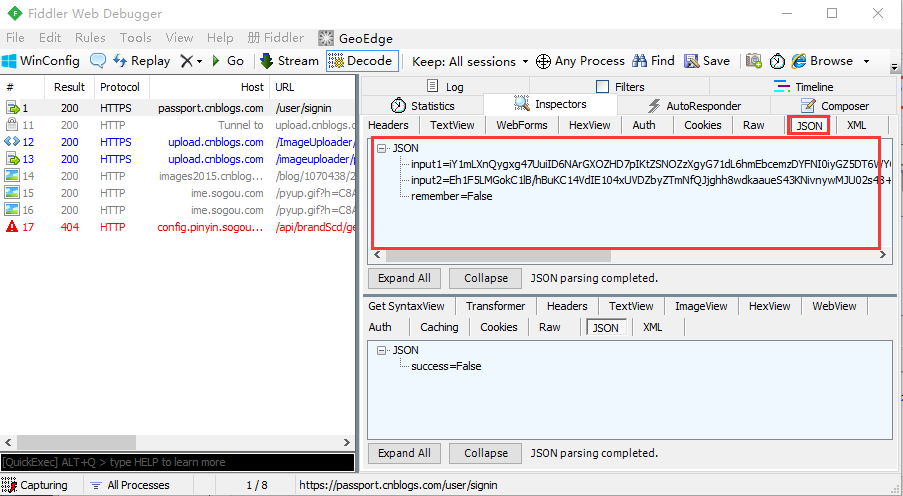Select the response ImageView tab
The width and height of the screenshot is (903, 496).
[x=701, y=306]
